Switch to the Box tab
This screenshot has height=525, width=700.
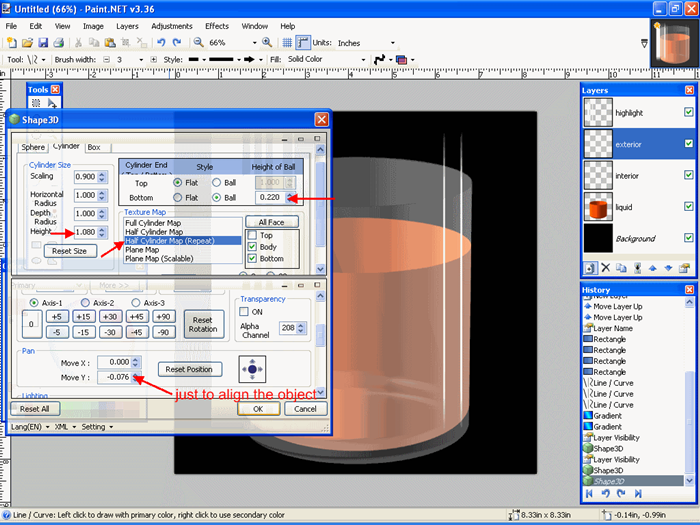tap(94, 147)
